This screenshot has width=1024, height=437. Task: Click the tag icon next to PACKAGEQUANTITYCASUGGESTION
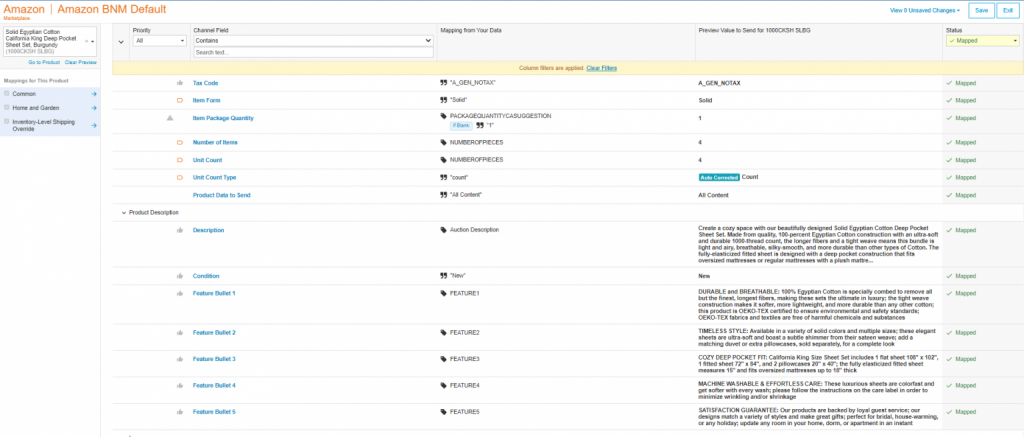click(x=444, y=116)
